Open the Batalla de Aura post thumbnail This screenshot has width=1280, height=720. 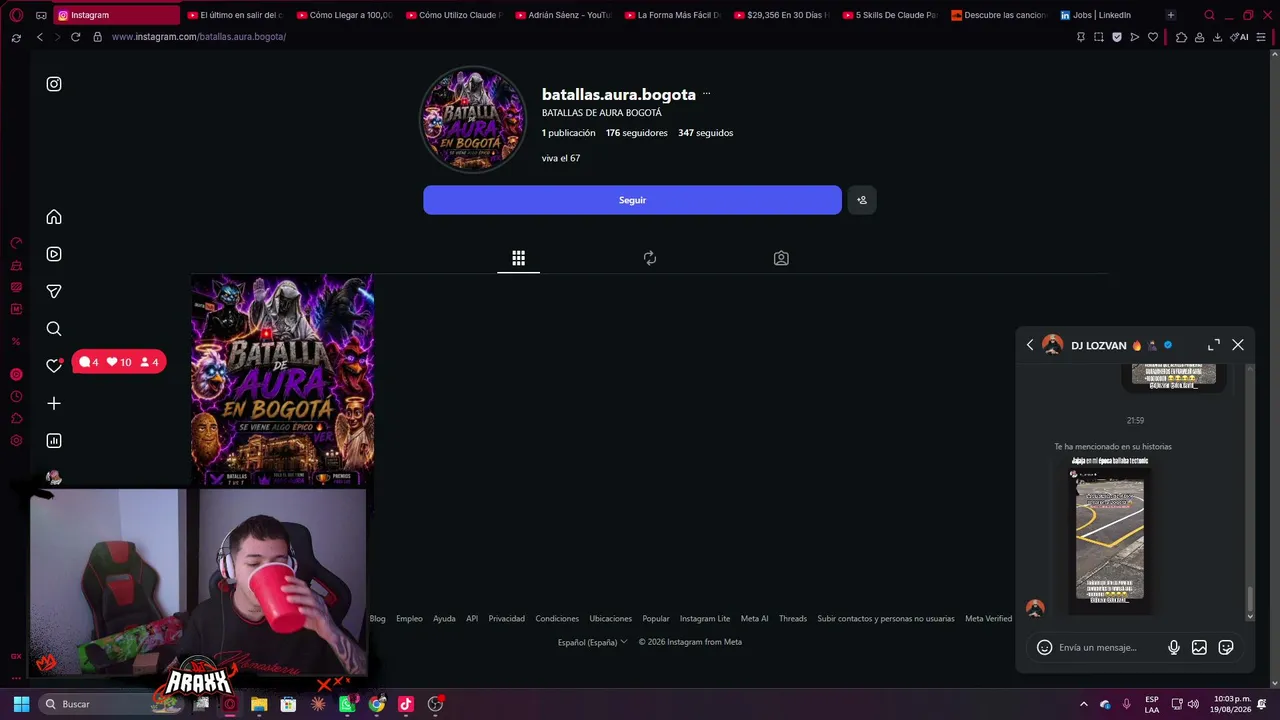pos(283,380)
